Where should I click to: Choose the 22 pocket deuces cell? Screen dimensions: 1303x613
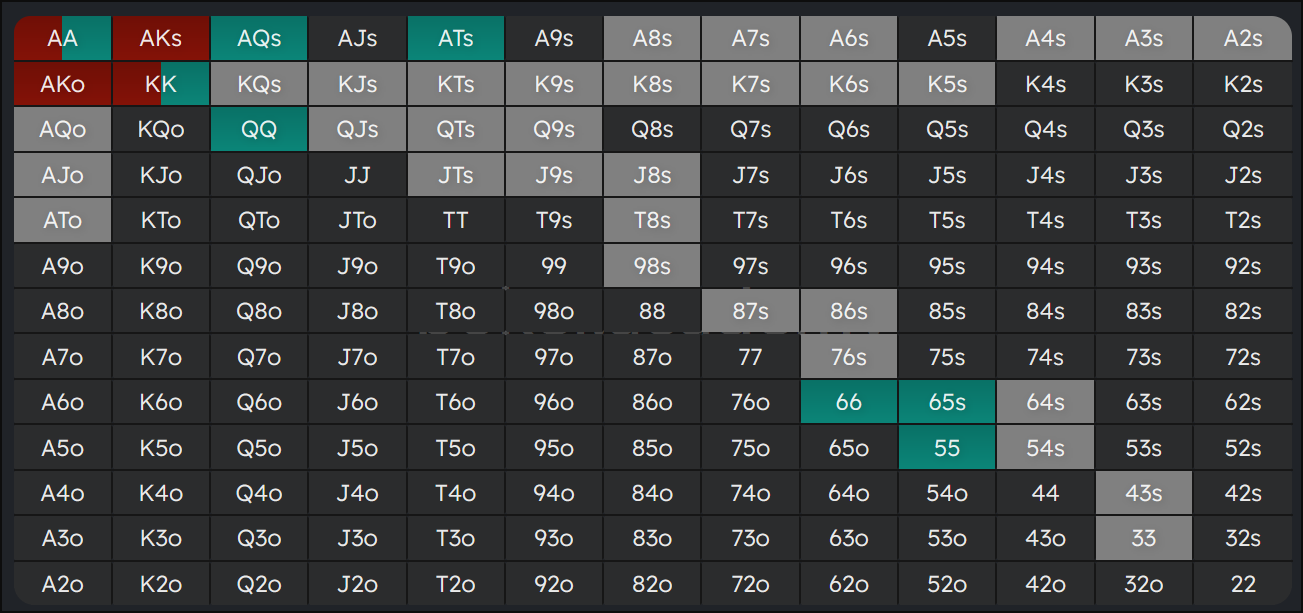pyautogui.click(x=1242, y=584)
